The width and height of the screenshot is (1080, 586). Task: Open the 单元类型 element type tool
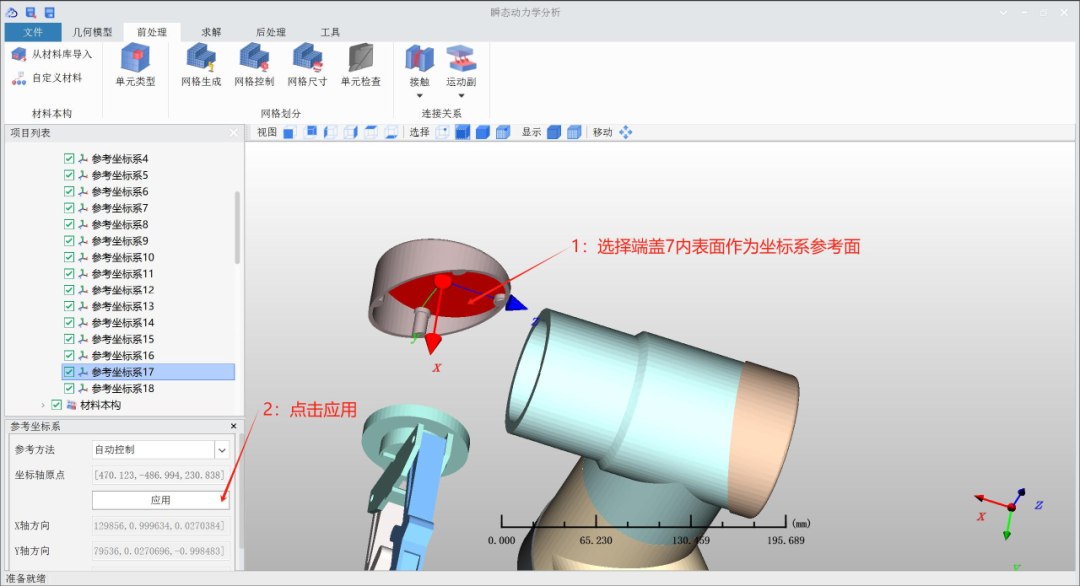click(x=136, y=65)
